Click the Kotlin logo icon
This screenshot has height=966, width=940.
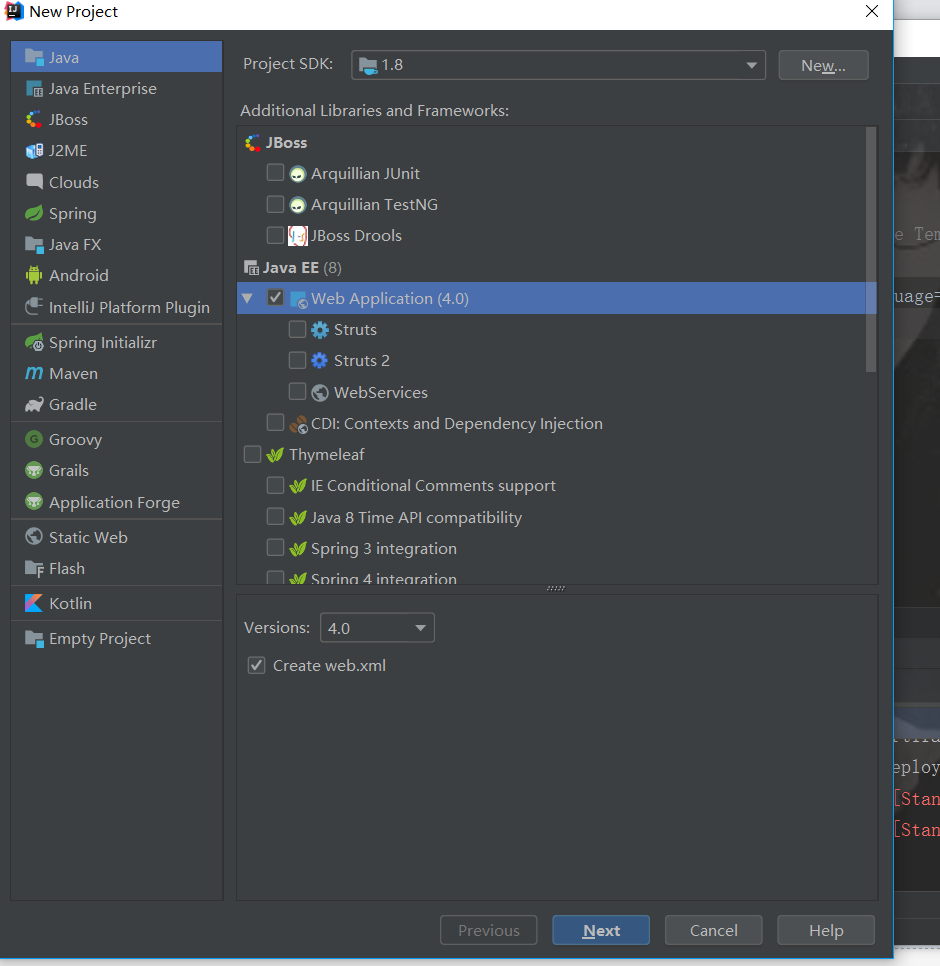[x=34, y=603]
